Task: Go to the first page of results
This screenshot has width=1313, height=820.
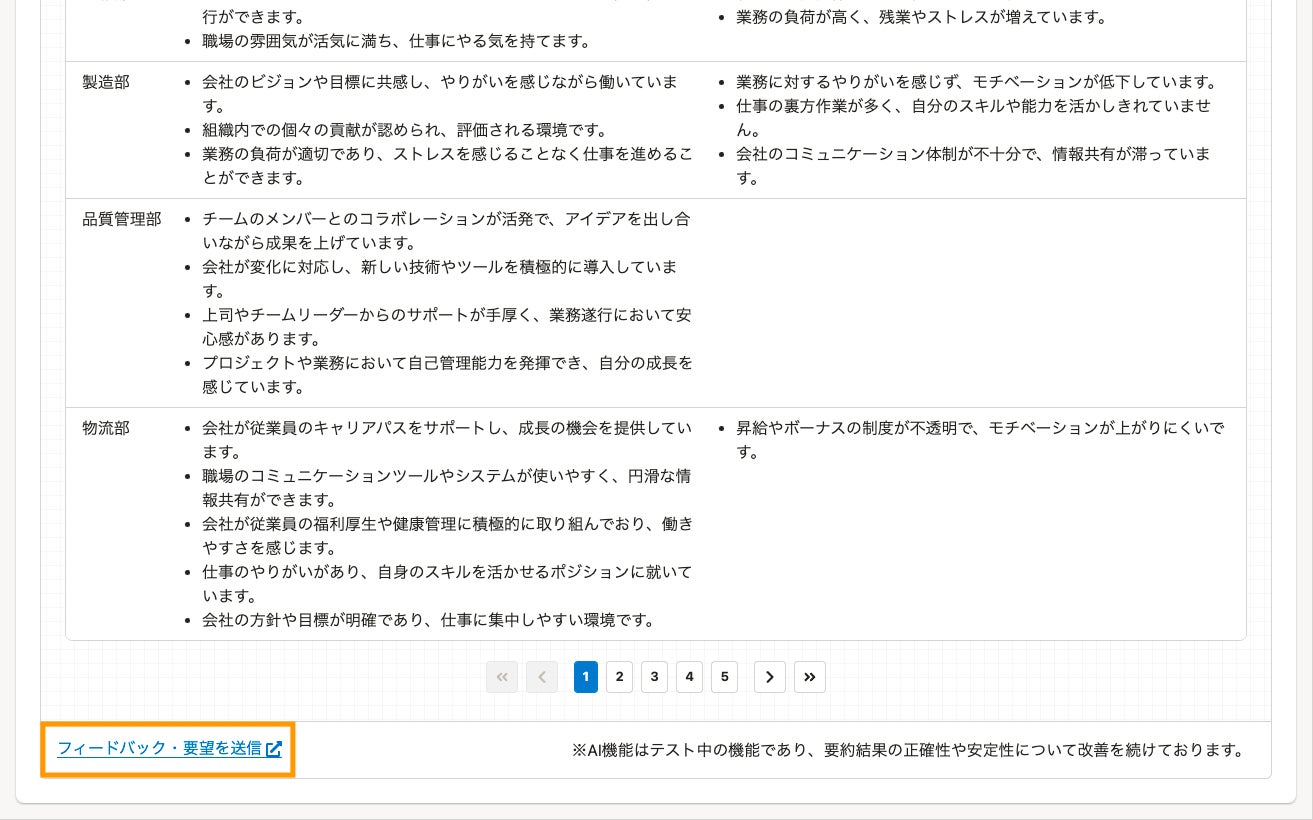Action: (x=502, y=677)
